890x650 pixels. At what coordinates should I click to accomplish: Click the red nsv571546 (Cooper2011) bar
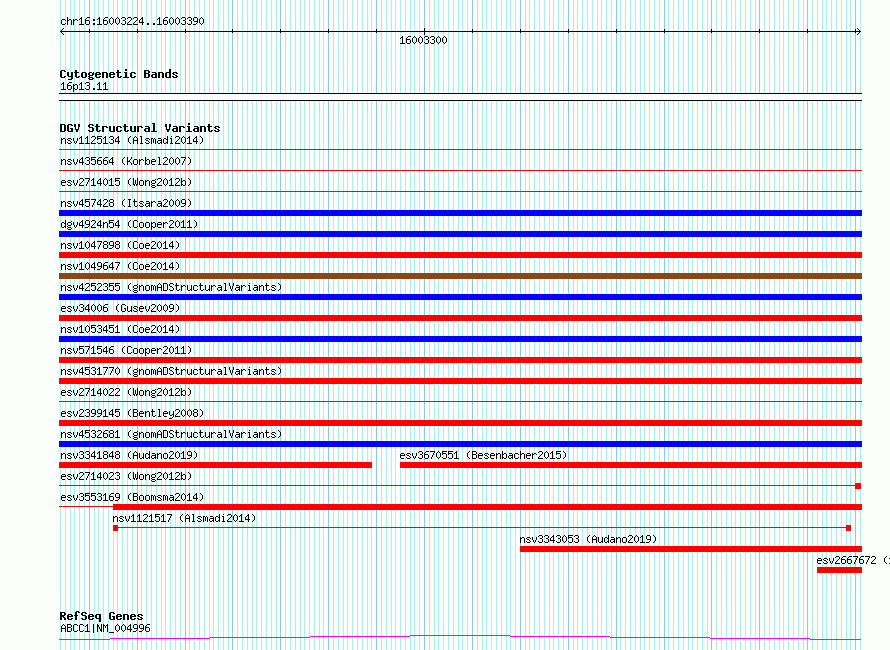click(x=460, y=360)
